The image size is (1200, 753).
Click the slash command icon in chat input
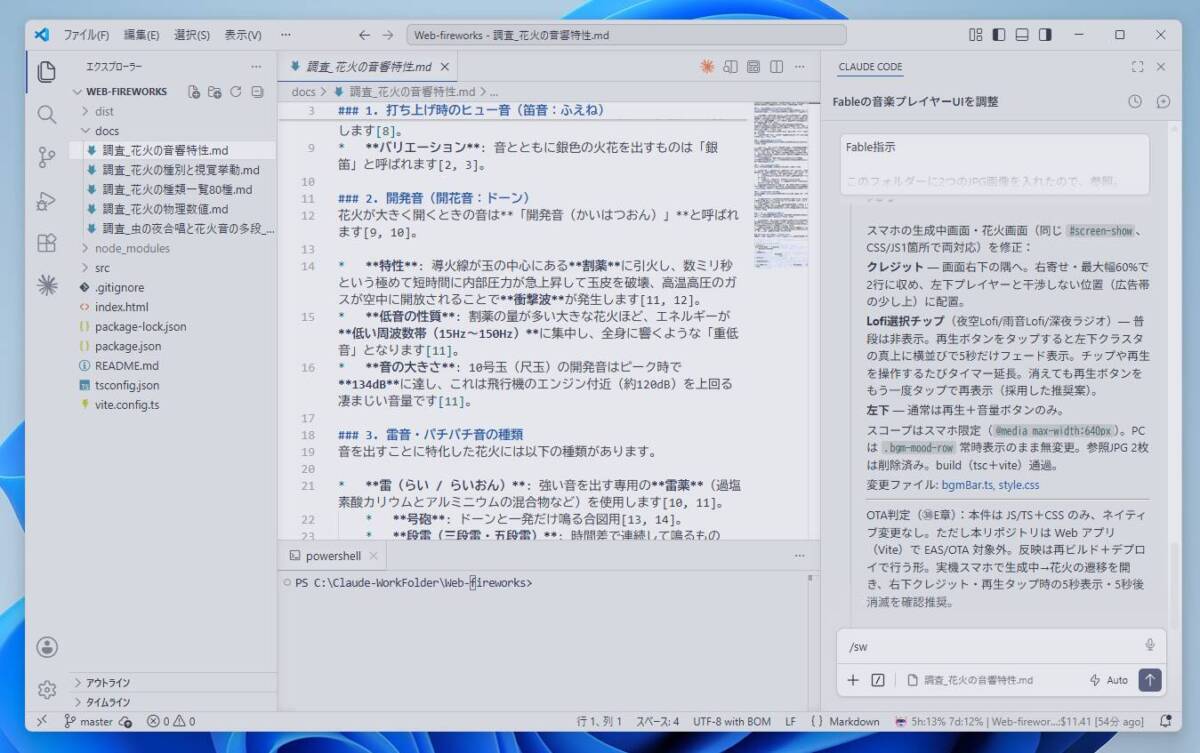[878, 680]
